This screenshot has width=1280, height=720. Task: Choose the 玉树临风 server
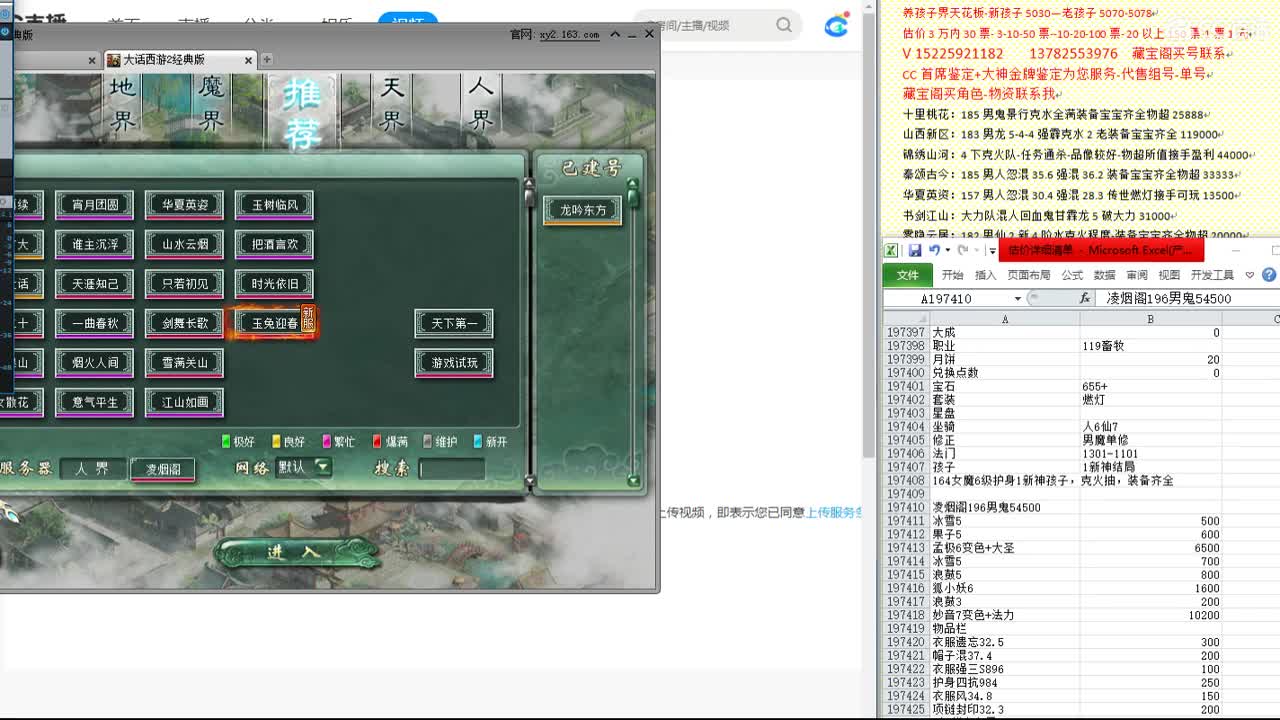[275, 205]
